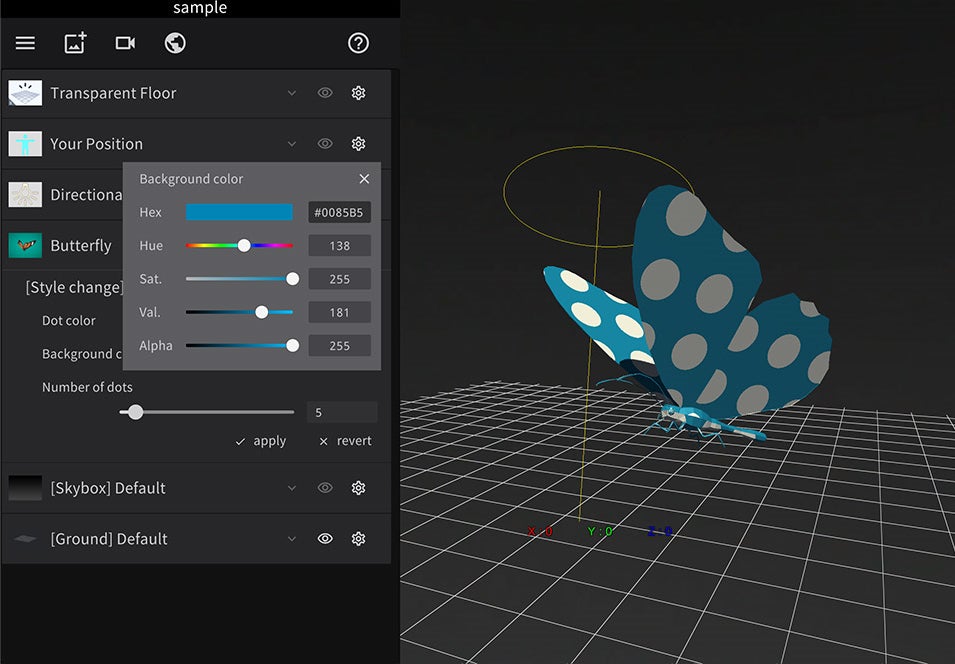Click the revert button
Screen dimensions: 955x664
(345, 441)
